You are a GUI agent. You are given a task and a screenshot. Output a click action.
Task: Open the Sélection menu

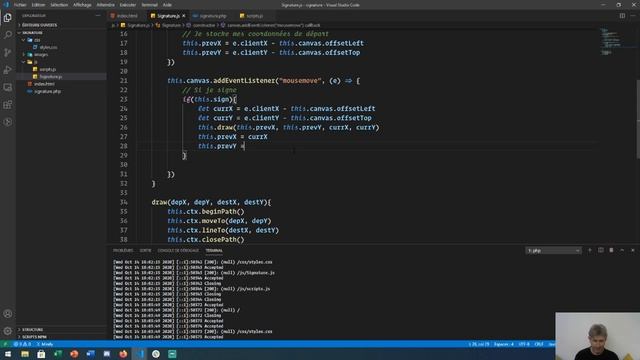tap(59, 5)
